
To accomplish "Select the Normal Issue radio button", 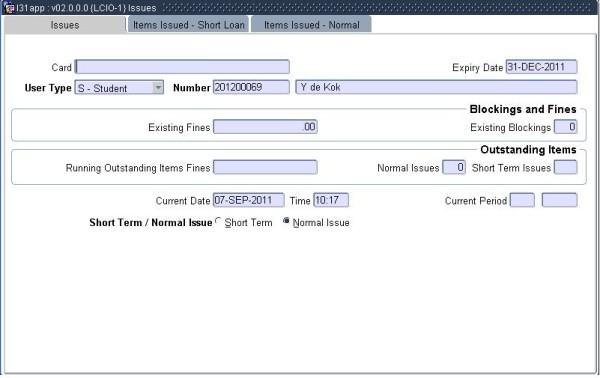I will pyautogui.click(x=286, y=221).
